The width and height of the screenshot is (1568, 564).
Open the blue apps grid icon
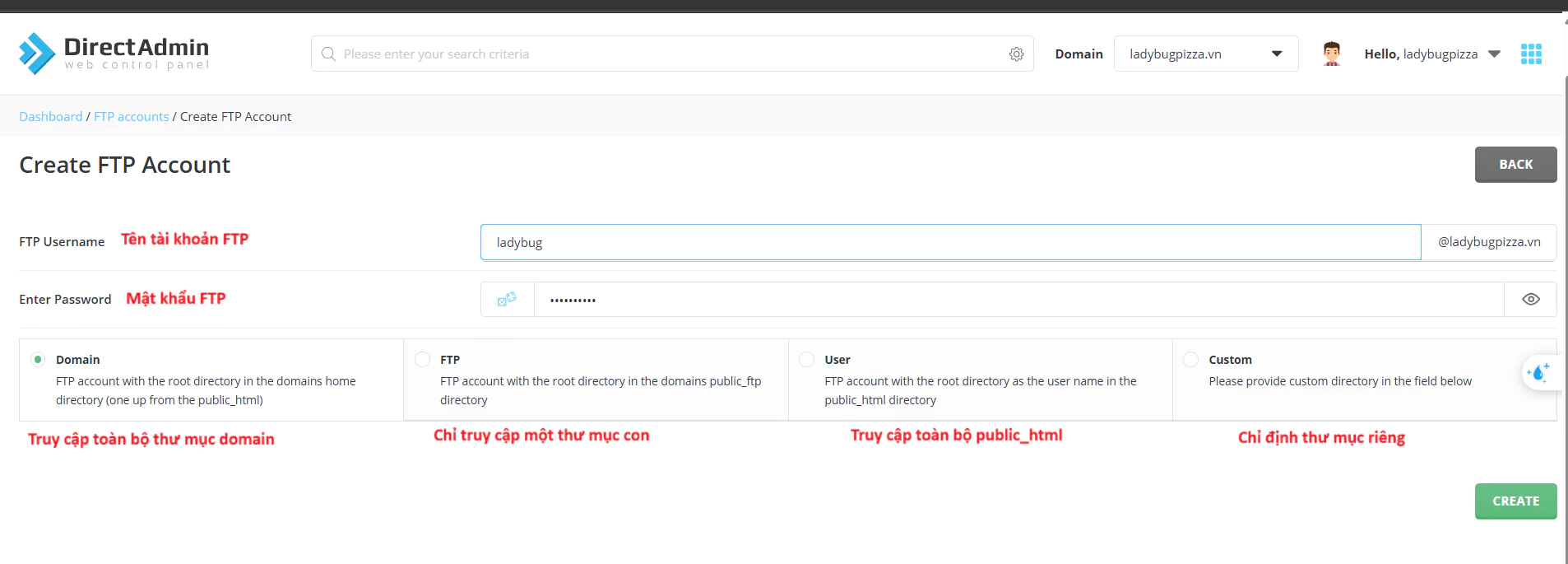(1531, 54)
